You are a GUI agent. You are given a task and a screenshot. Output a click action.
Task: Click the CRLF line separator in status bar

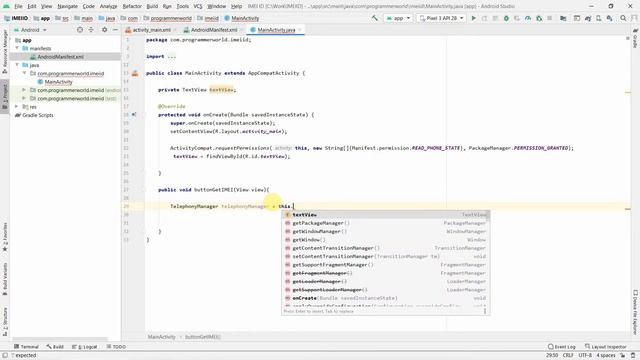click(568, 356)
